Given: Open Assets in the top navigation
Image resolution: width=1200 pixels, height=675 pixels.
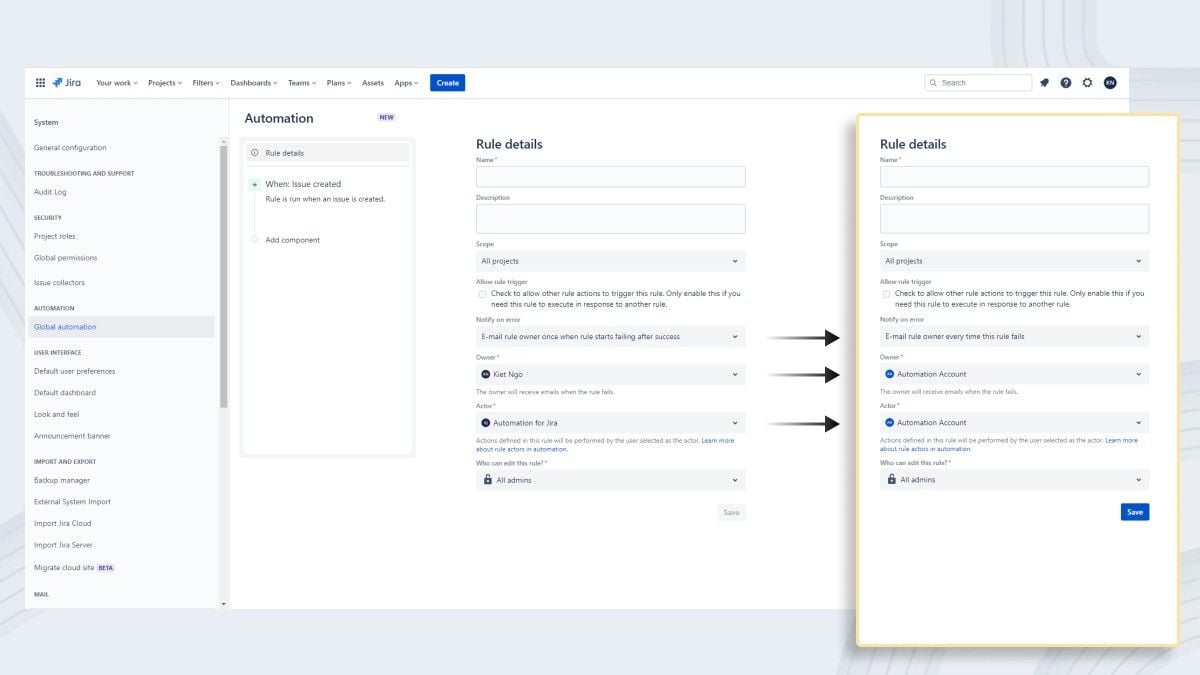Looking at the screenshot, I should tap(373, 83).
